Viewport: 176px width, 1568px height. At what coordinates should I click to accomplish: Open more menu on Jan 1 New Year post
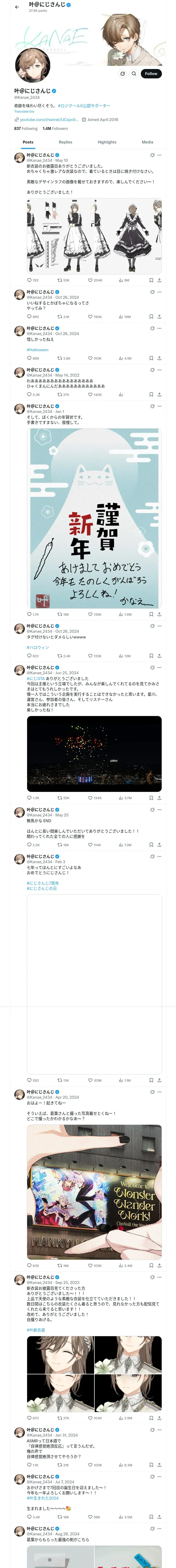pyautogui.click(x=160, y=406)
